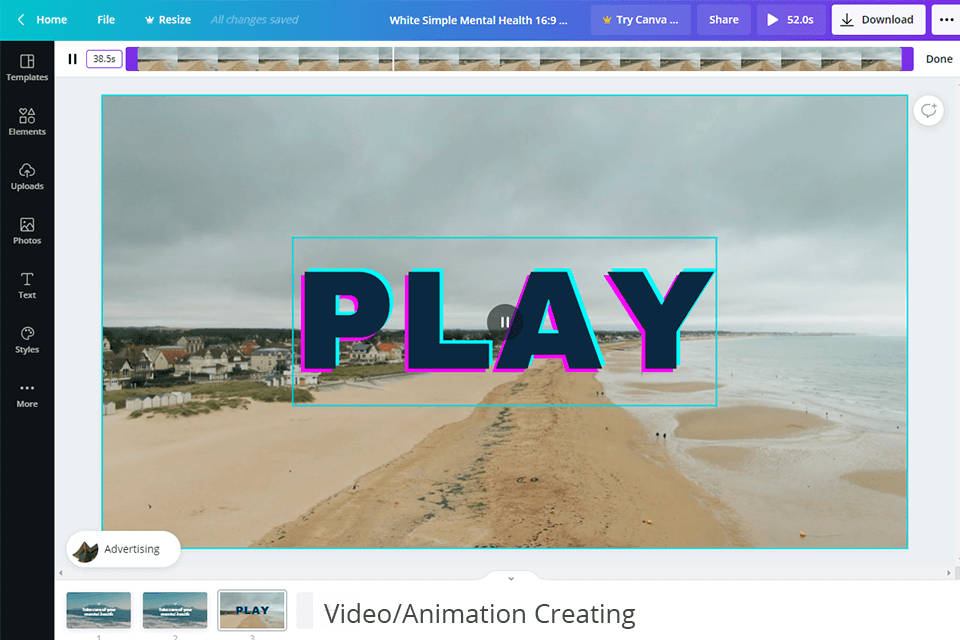
Task: Pause the video using the center overlay button
Action: pyautogui.click(x=504, y=322)
